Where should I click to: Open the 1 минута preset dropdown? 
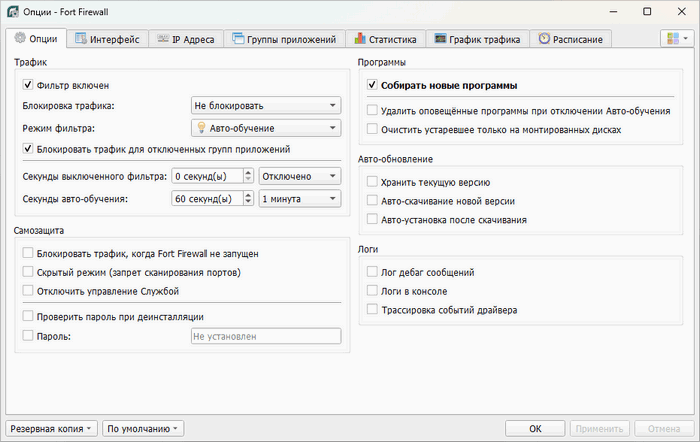point(299,199)
